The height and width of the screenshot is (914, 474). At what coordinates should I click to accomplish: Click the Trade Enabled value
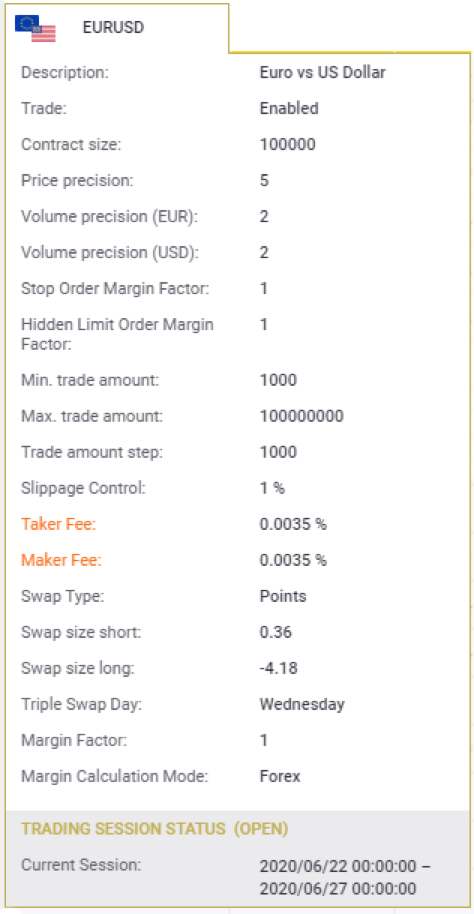click(289, 108)
